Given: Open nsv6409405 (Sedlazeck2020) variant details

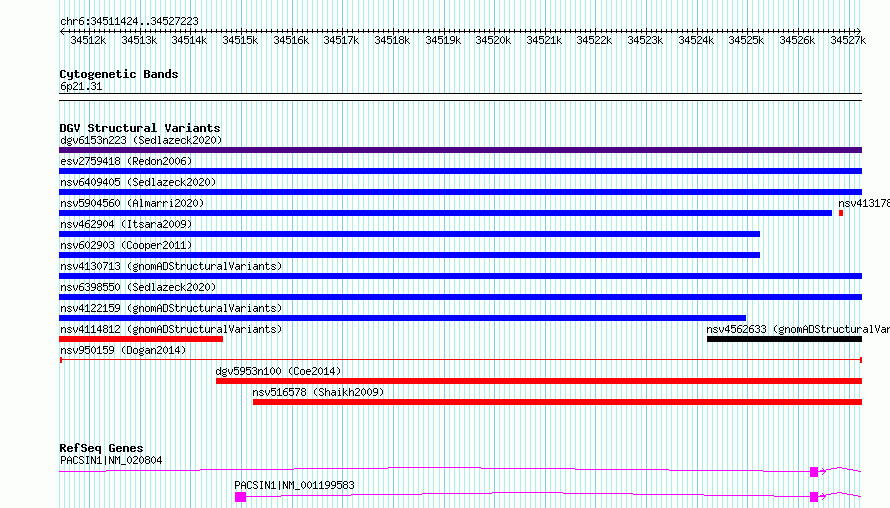Looking at the screenshot, I should pos(138,182).
